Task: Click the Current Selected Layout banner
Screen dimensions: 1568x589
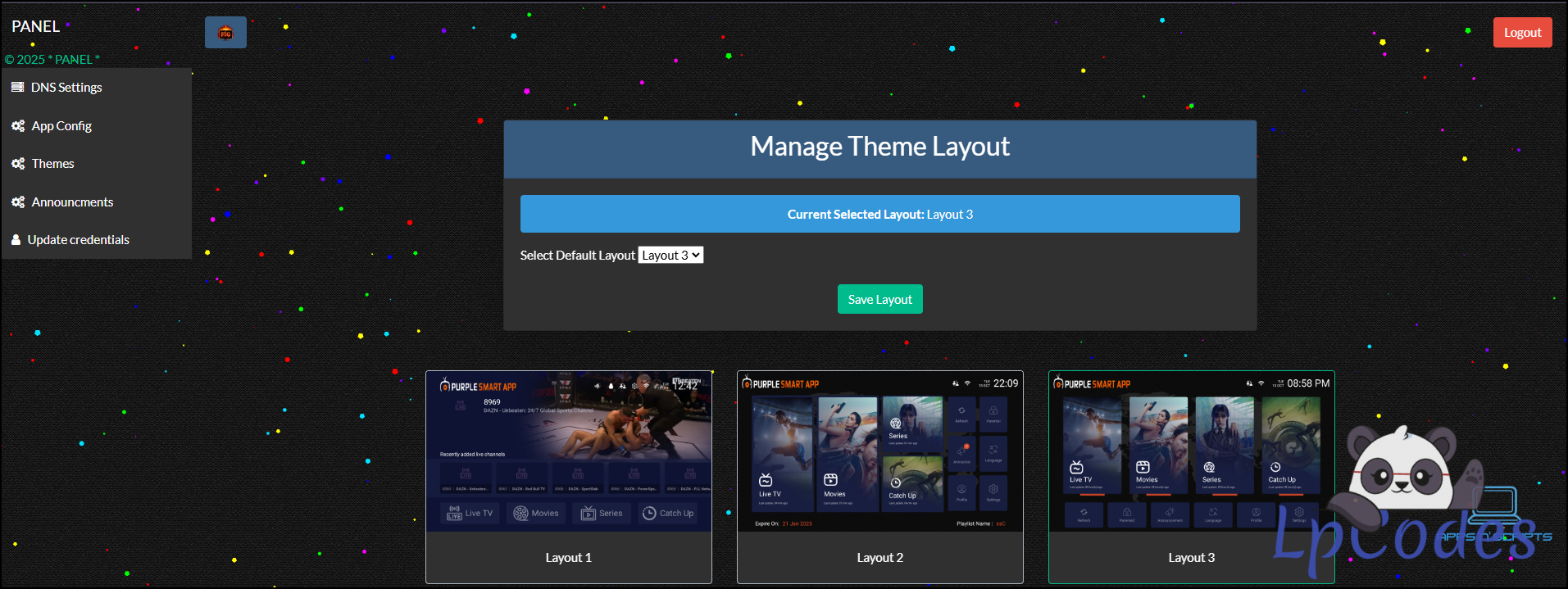Action: (879, 214)
